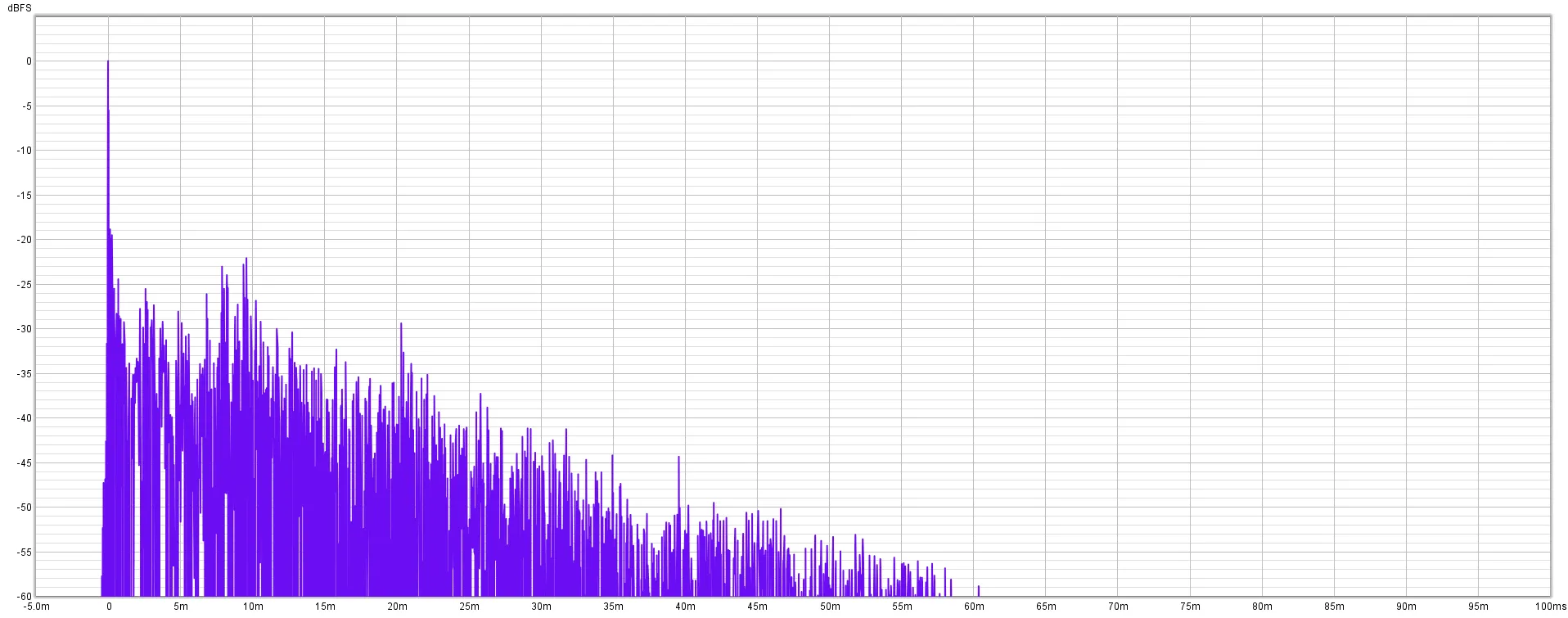Select the 30m time axis label
Viewport: 1568px width, 618px height.
pos(541,607)
